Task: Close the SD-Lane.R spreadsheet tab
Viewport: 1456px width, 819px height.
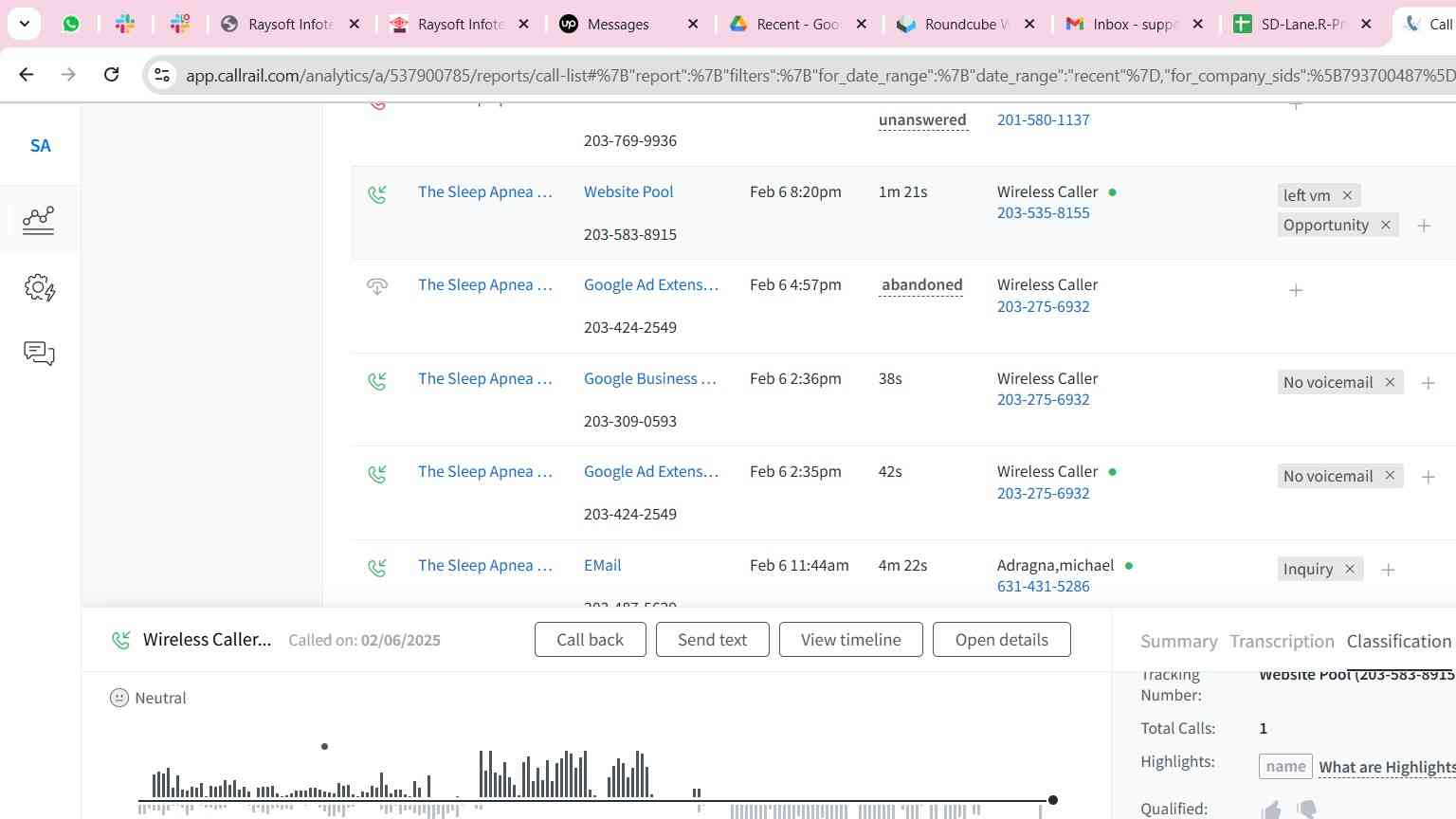Action: pos(1366,24)
